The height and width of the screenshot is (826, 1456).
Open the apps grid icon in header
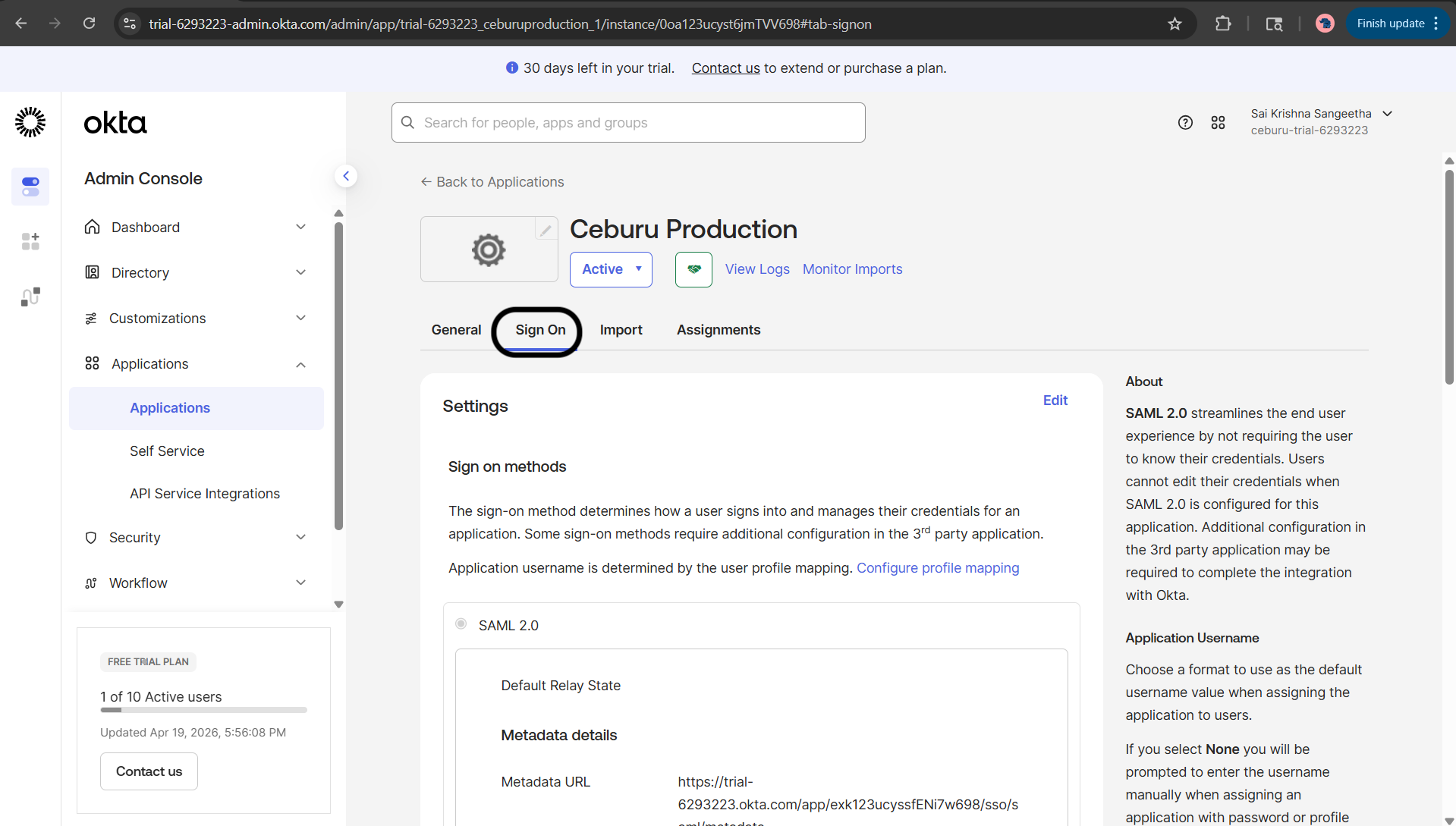(1219, 123)
